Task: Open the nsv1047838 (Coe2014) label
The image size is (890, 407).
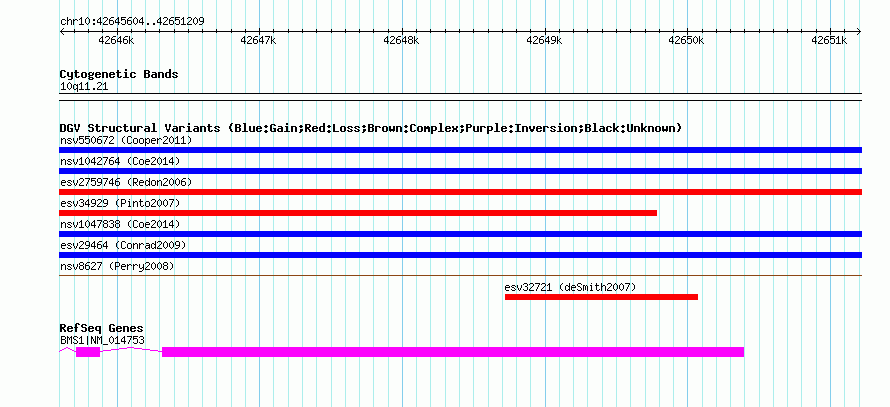Action: pos(120,224)
